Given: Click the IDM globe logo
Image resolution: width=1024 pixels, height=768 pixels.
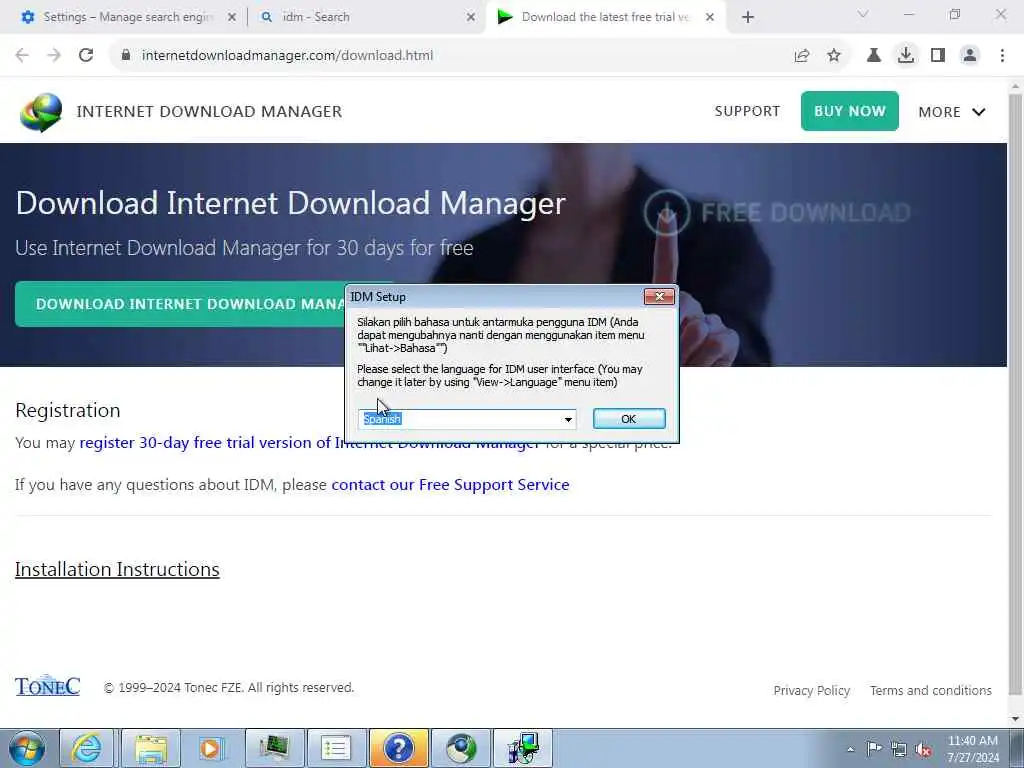Looking at the screenshot, I should [41, 112].
